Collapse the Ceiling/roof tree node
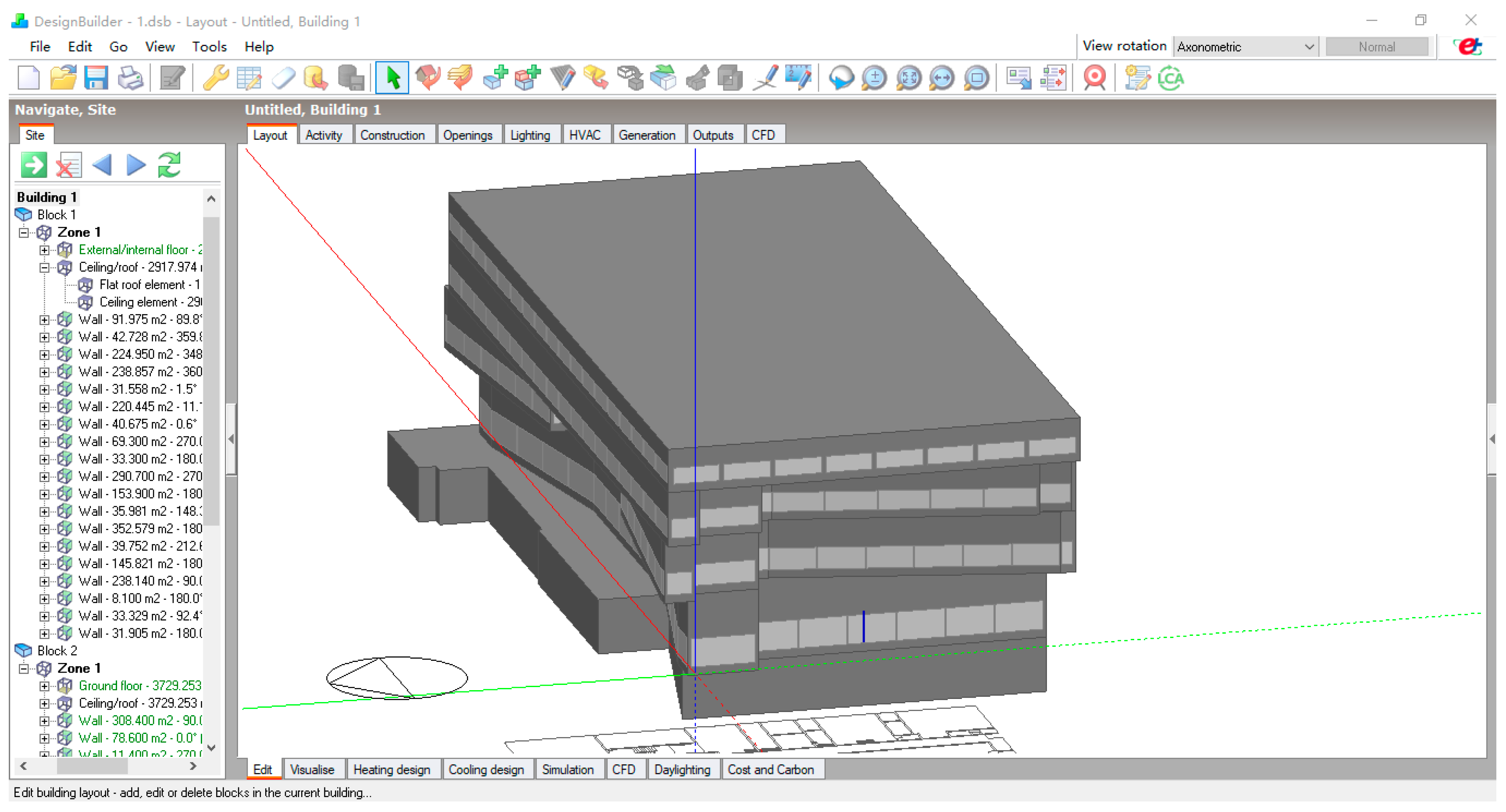The image size is (1506, 812). [44, 268]
